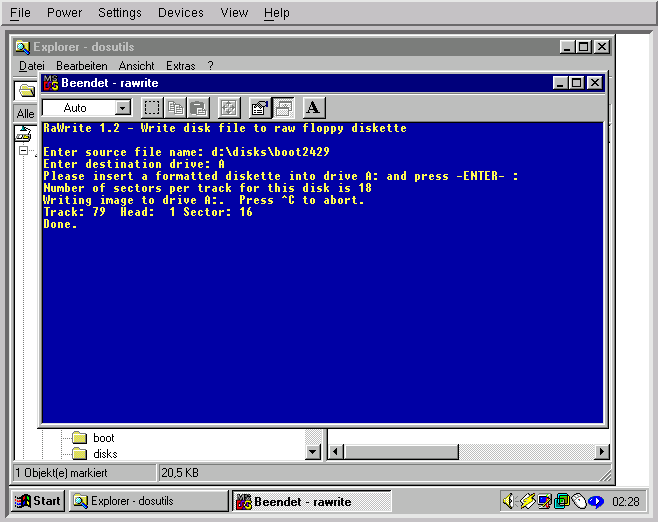Click Beendet - rawrite taskbar button

click(312, 501)
